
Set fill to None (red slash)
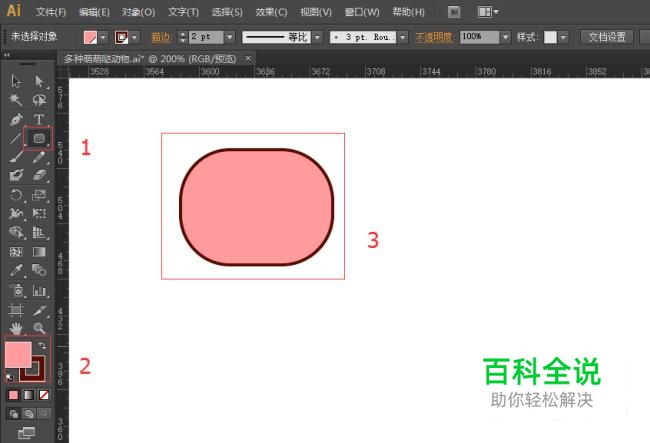[x=44, y=395]
